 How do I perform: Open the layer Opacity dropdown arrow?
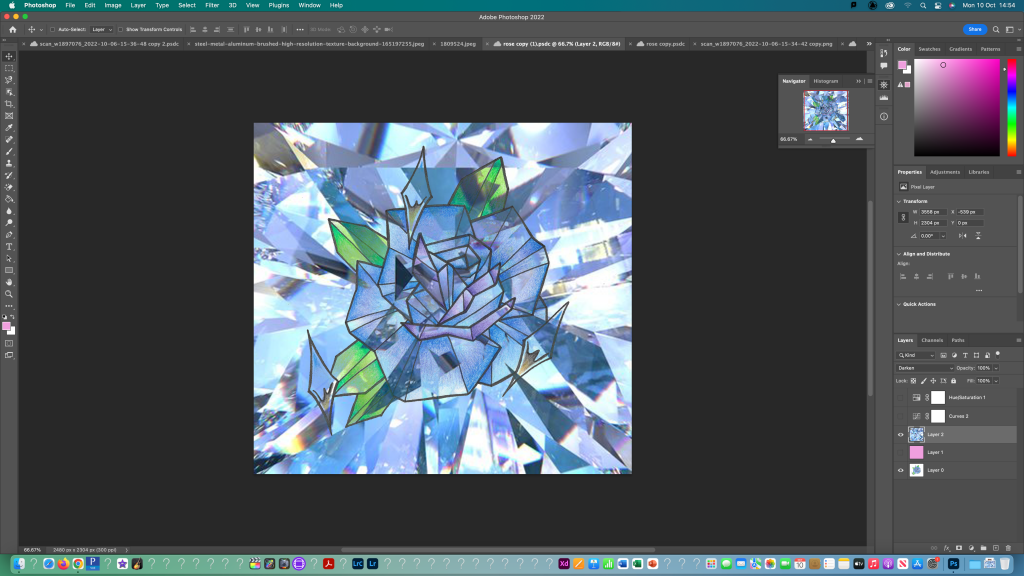[x=996, y=368]
